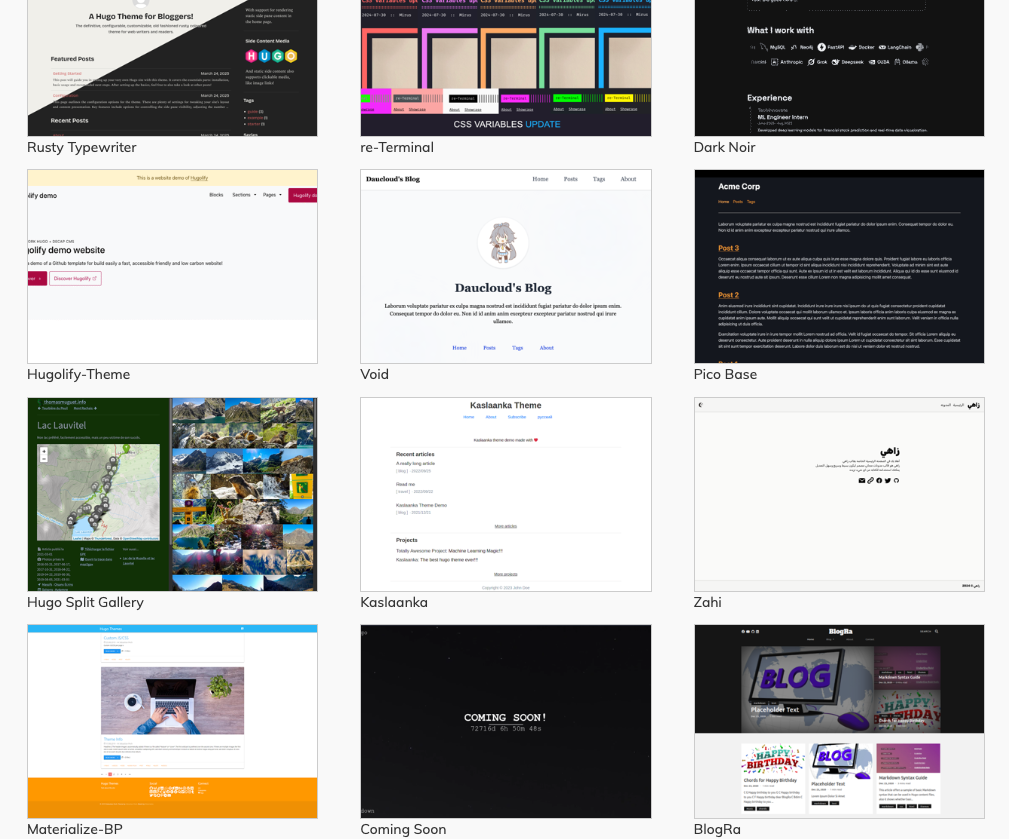Open the BlogRa theme thumbnail
Screen dimensions: 1009x839
[x=839, y=721]
